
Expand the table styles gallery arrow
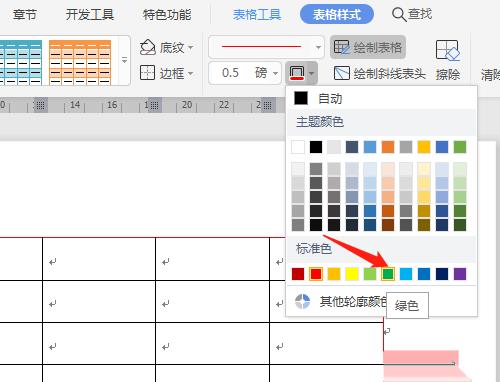(x=124, y=60)
